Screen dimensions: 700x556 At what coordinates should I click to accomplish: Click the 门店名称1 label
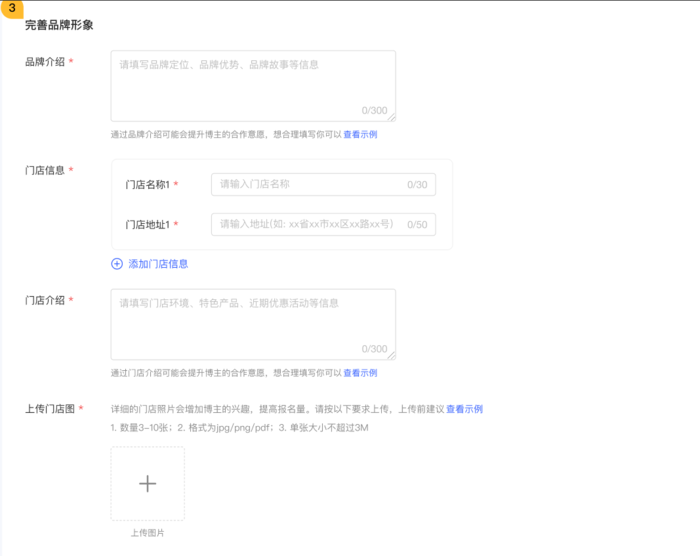coord(147,185)
